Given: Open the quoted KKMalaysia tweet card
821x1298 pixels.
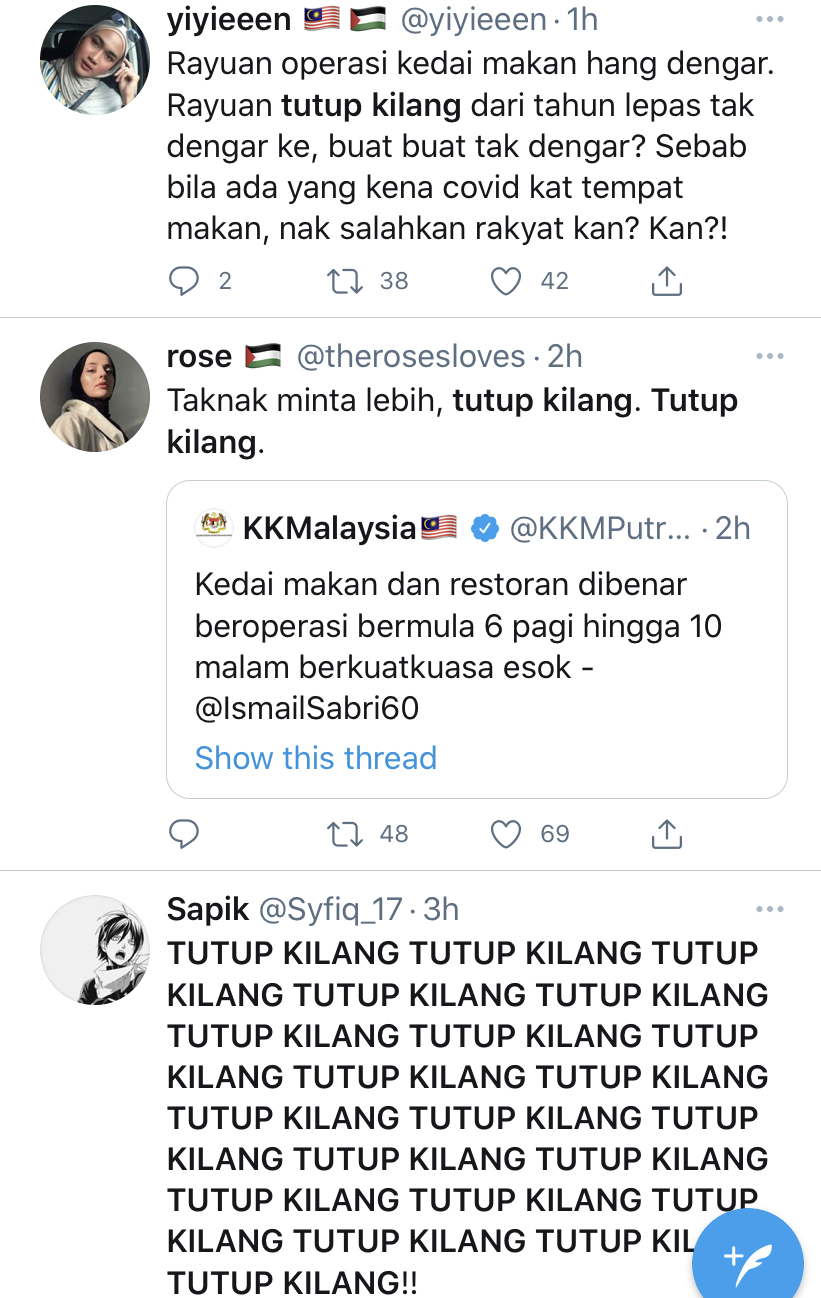Looking at the screenshot, I should [477, 639].
